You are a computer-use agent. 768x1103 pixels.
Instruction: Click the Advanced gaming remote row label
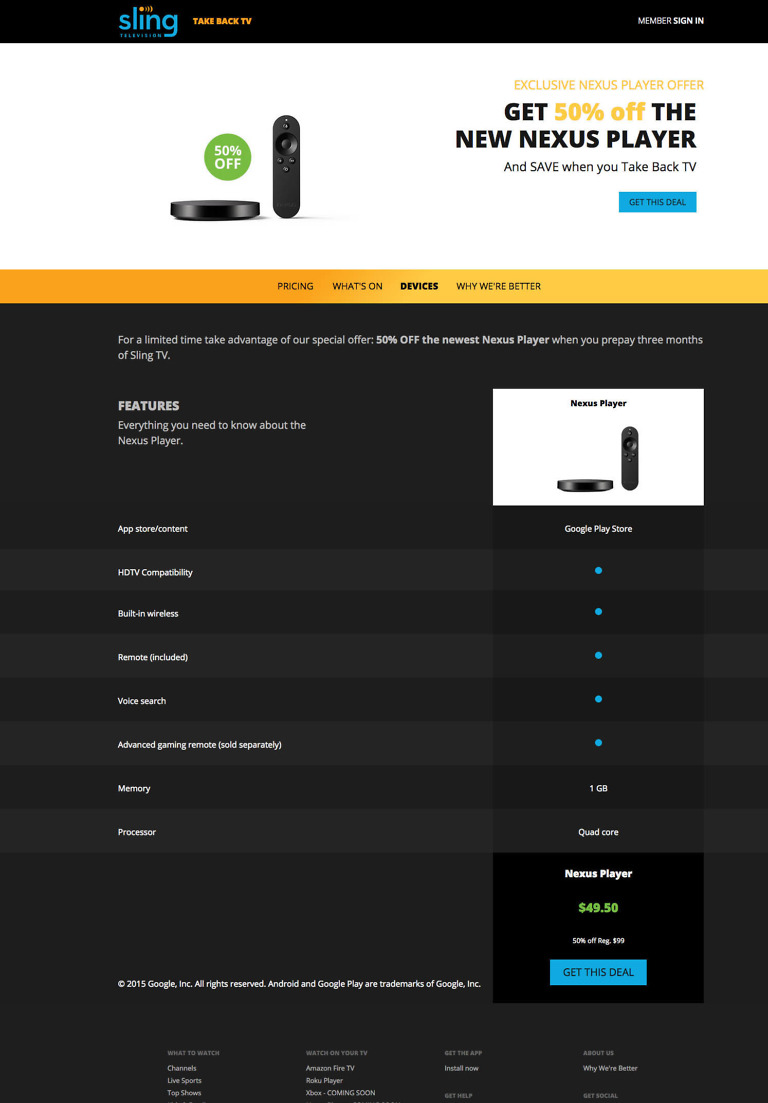200,745
